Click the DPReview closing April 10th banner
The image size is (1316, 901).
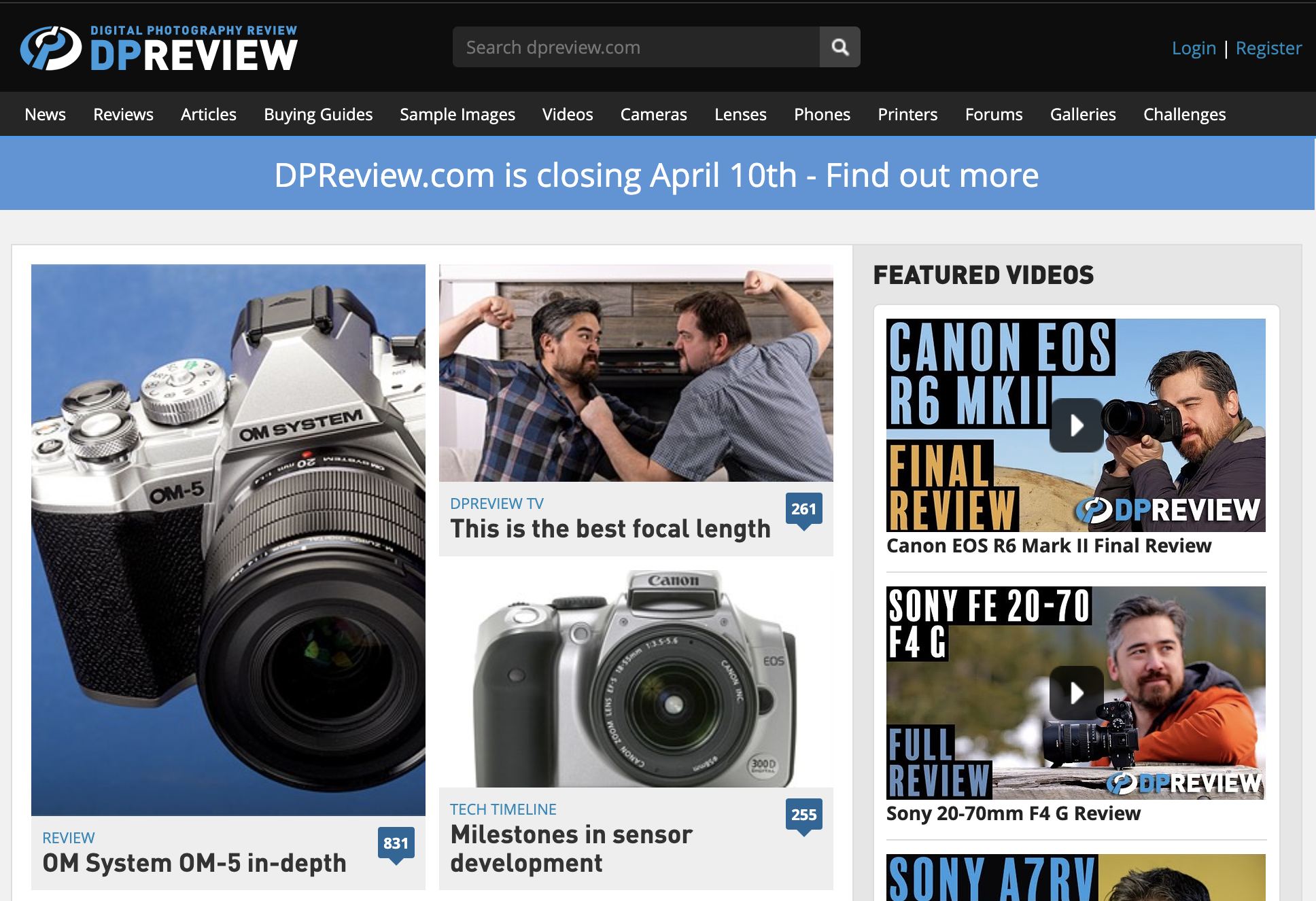pyautogui.click(x=657, y=175)
